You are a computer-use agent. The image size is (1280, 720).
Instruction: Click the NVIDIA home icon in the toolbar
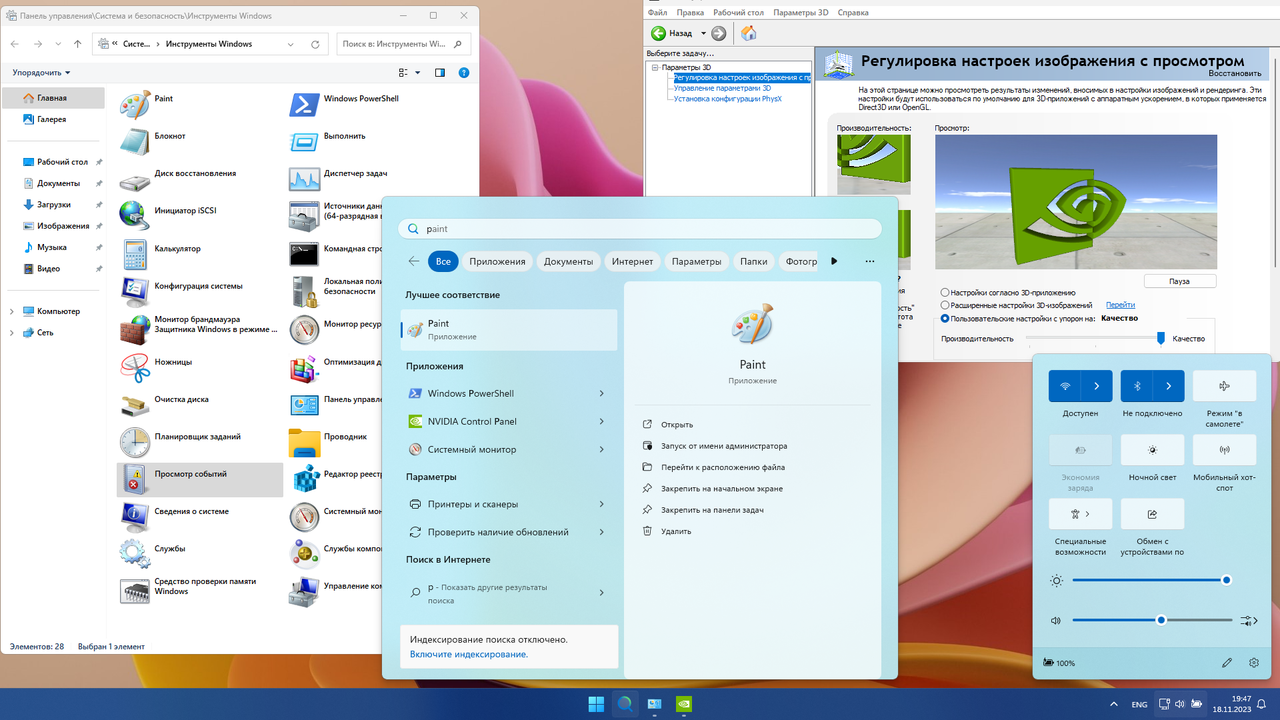coord(748,33)
